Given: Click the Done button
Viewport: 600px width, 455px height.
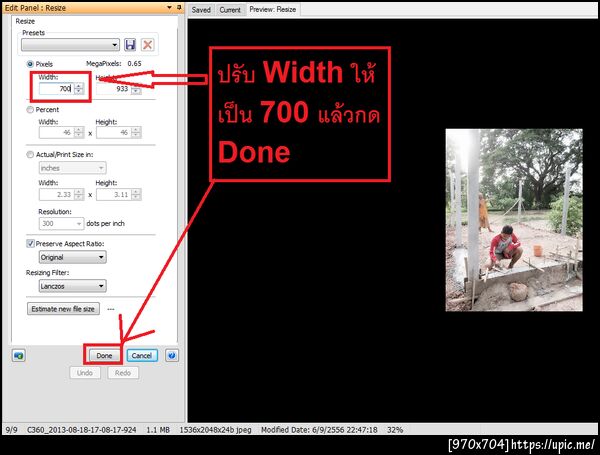Looking at the screenshot, I should (x=104, y=356).
